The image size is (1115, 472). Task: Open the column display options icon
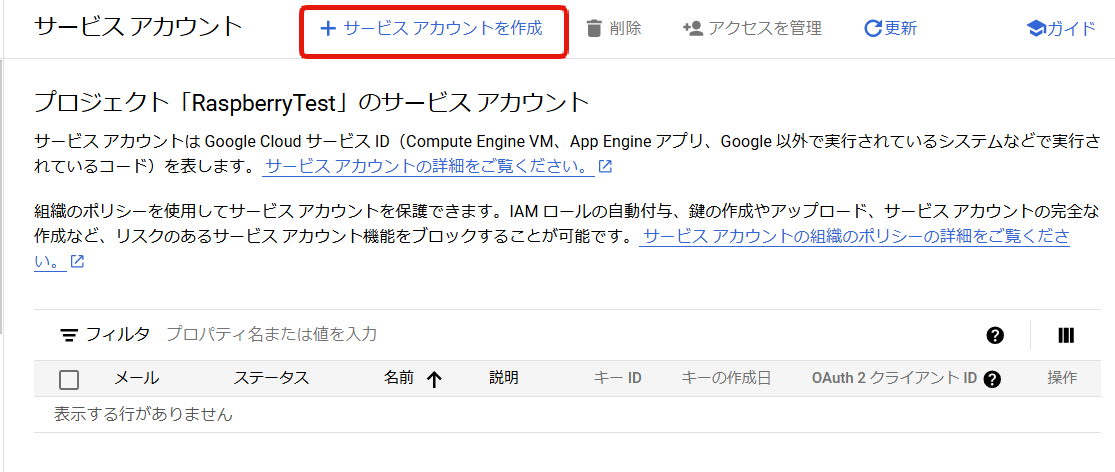click(1066, 336)
